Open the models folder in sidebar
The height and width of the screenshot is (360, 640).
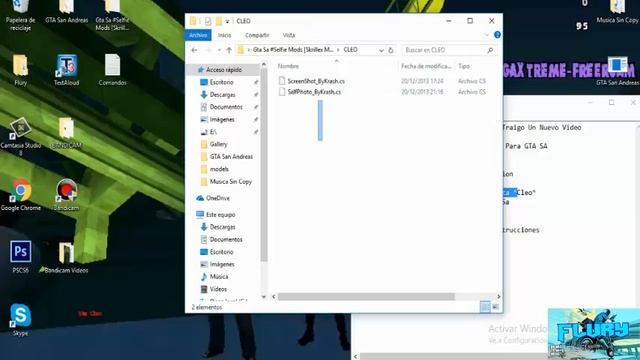click(219, 169)
